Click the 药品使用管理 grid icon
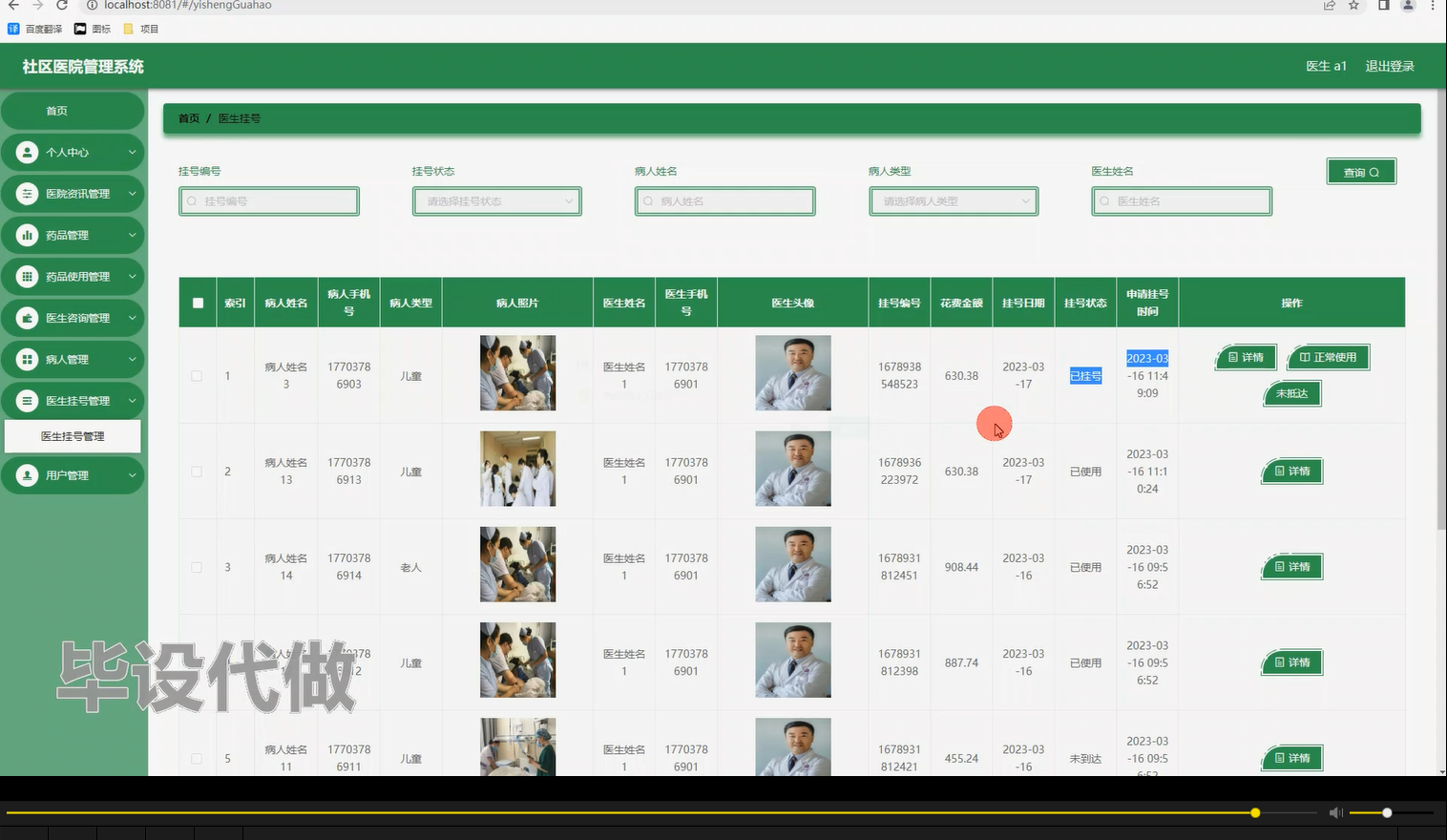The width and height of the screenshot is (1447, 840). tap(28, 277)
